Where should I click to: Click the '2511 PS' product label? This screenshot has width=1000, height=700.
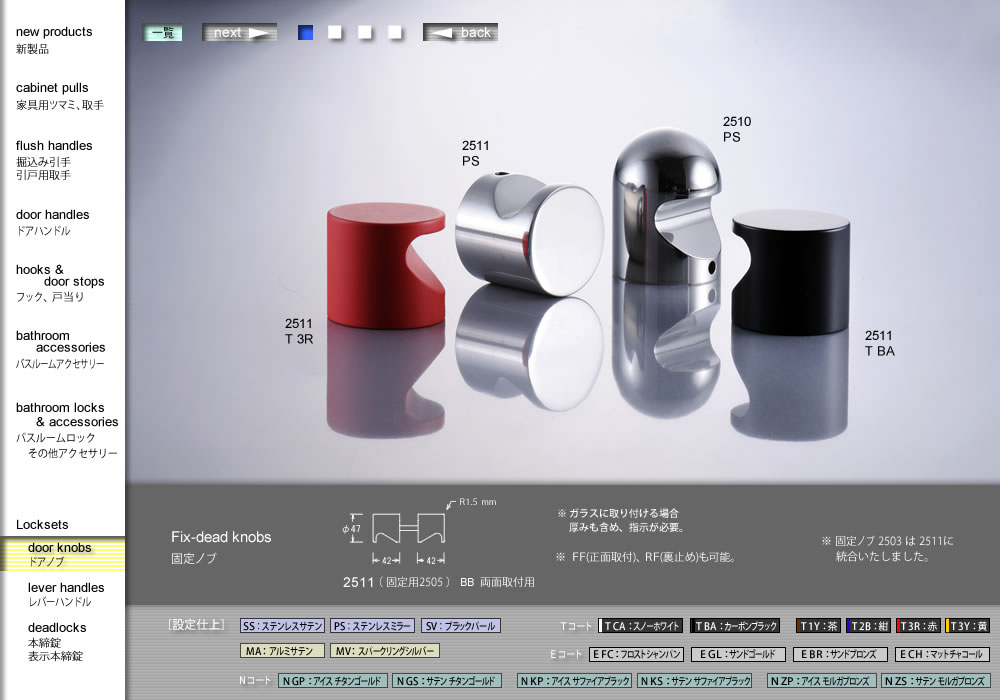[475, 154]
